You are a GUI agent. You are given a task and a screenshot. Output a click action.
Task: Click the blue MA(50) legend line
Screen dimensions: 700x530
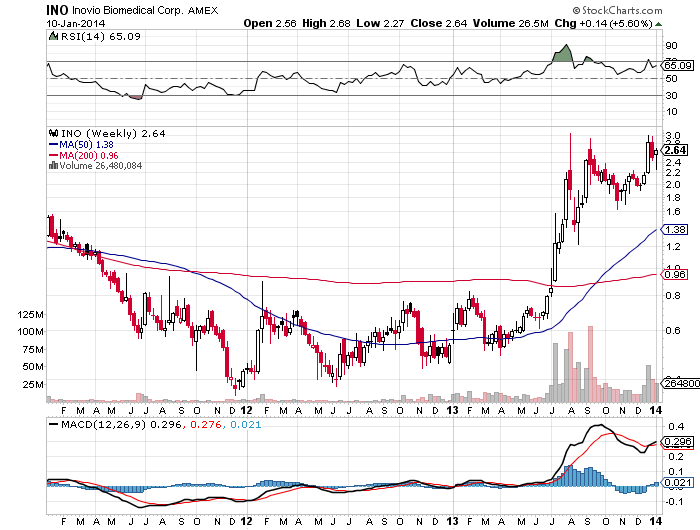[x=54, y=144]
